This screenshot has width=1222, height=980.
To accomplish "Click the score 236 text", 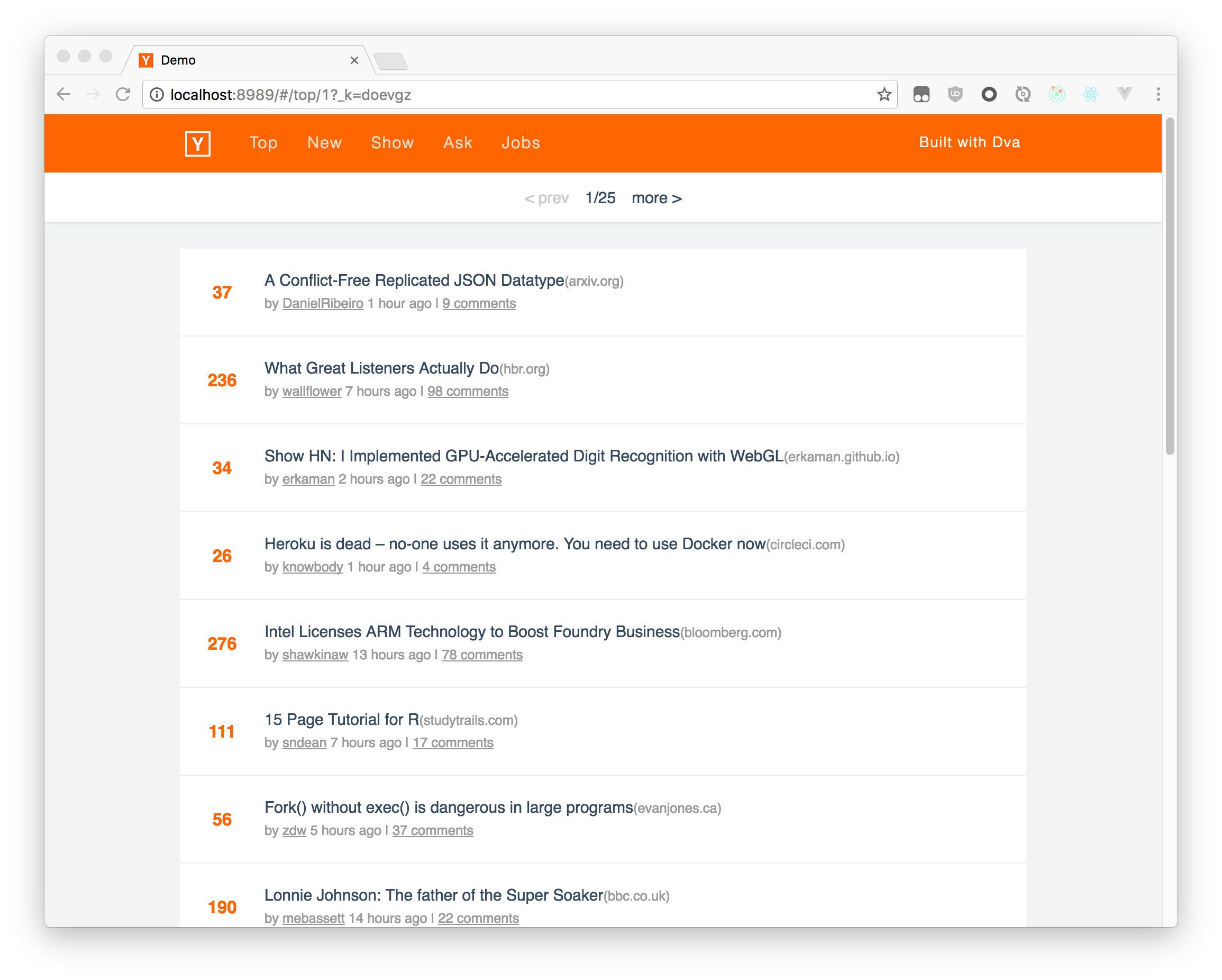I will (222, 380).
